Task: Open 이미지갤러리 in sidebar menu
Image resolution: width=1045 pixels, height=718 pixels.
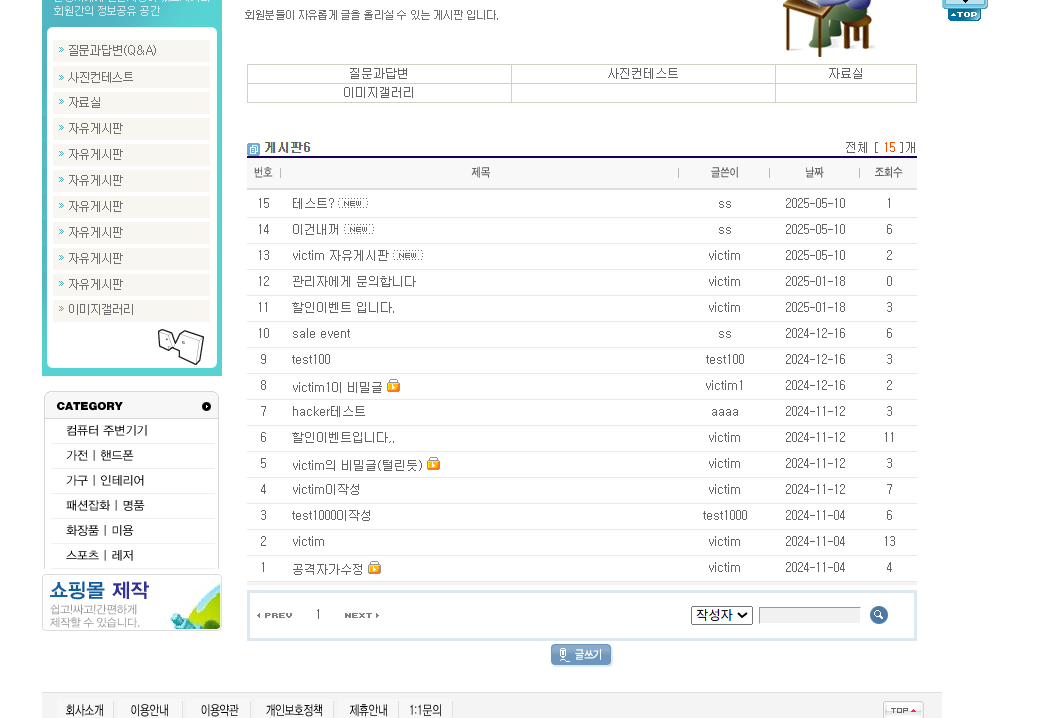Action: click(x=101, y=309)
